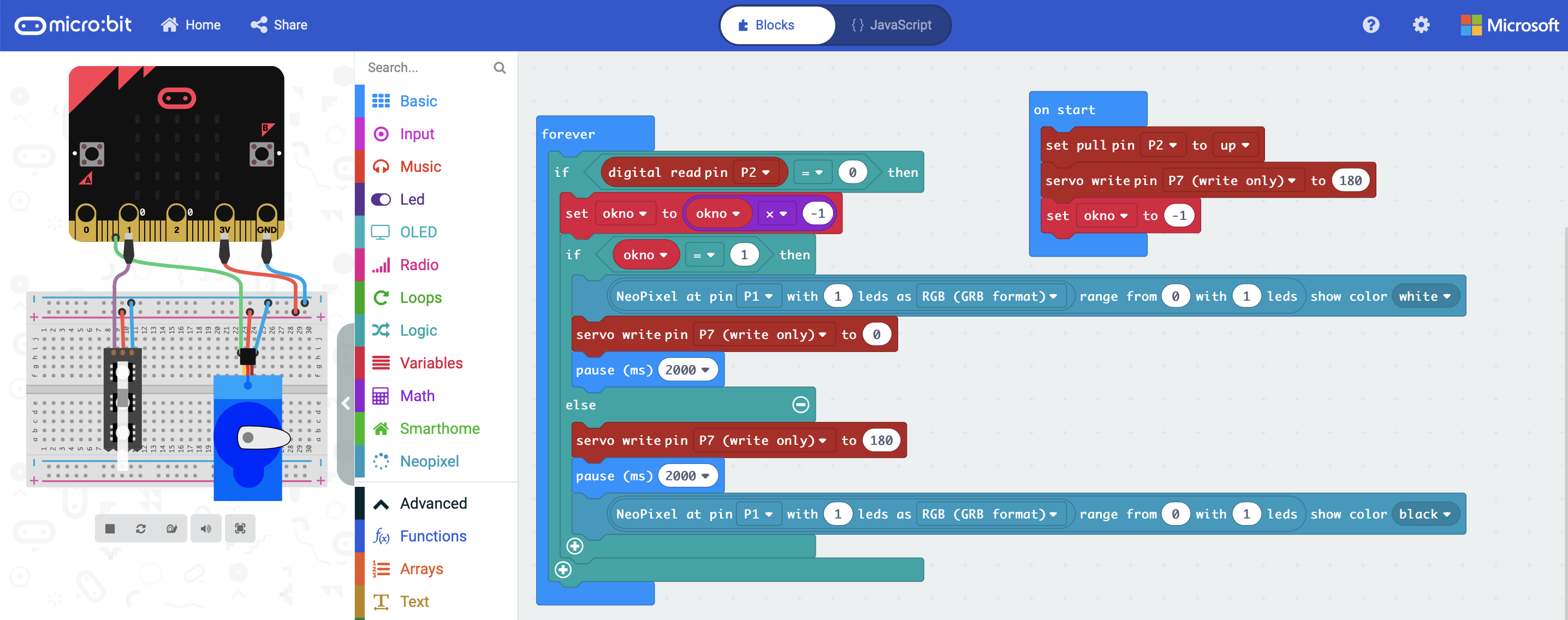Image resolution: width=1568 pixels, height=620 pixels.
Task: Add branch plus on outer if block
Action: tap(563, 569)
